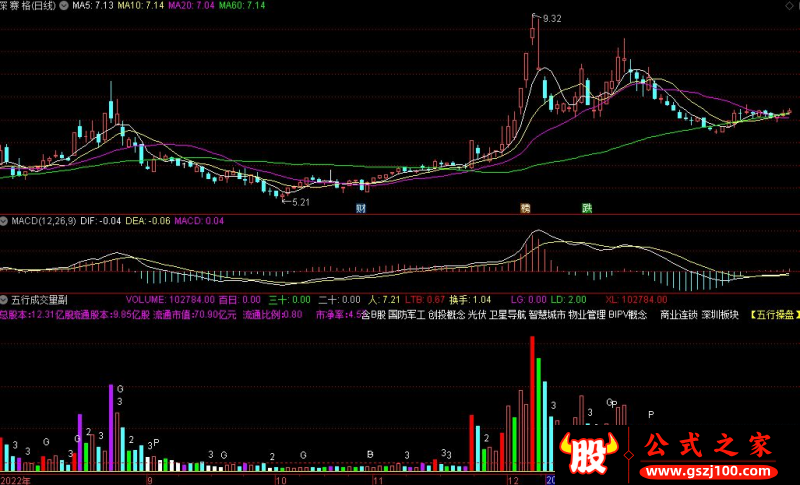This screenshot has width=800, height=485.
Task: Click the 深圳板块 concept label
Action: pos(720,315)
